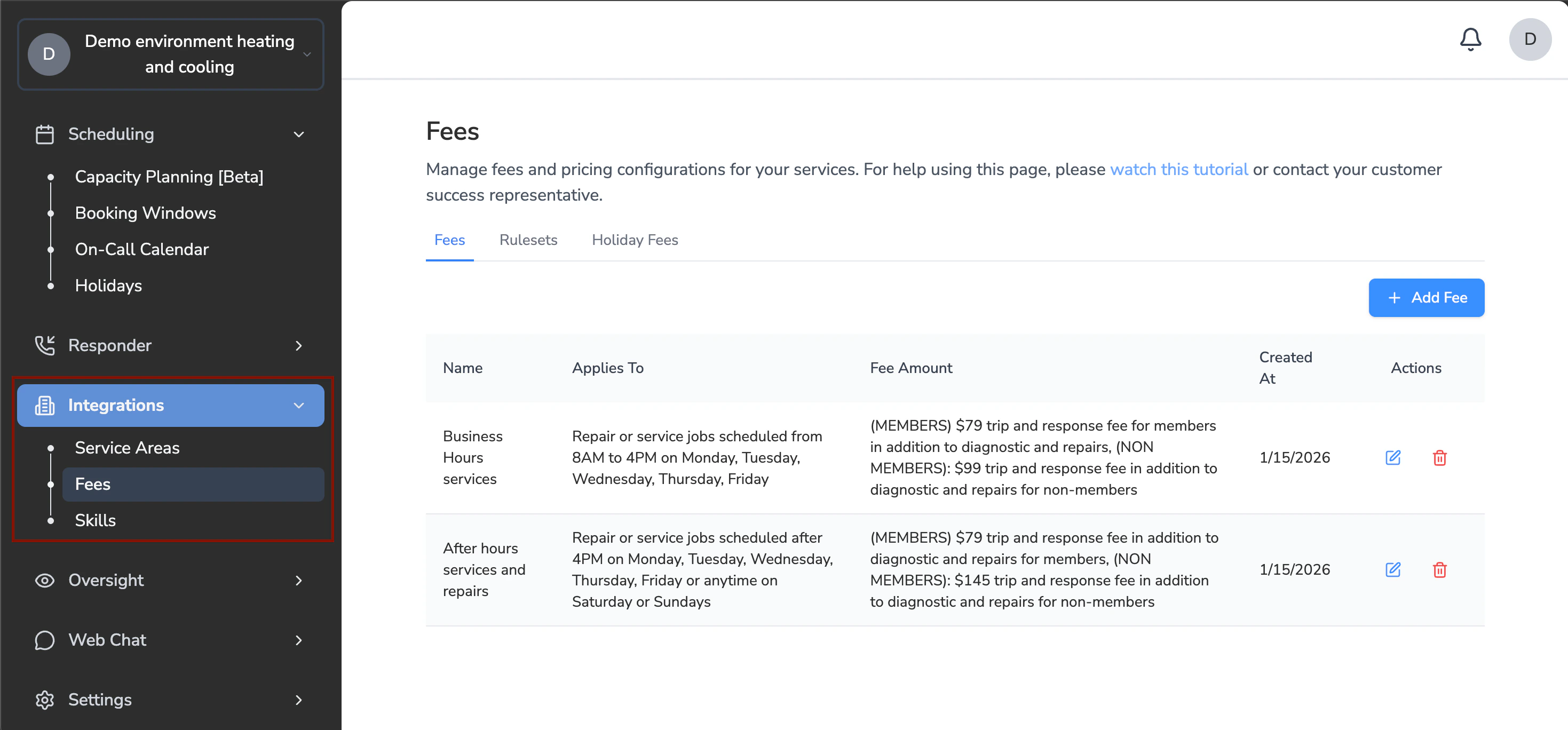This screenshot has width=1568, height=730.
Task: Open Capacity Planning [Beta] page
Action: coord(169,177)
